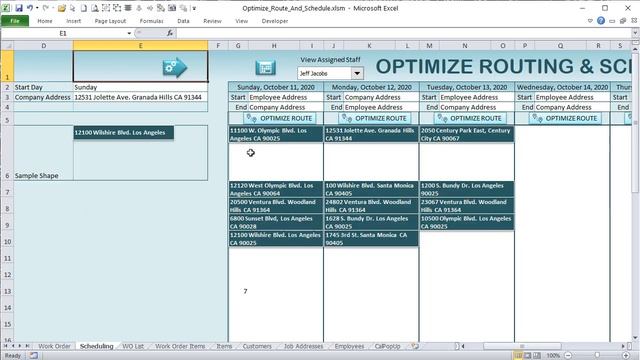
Task: Open the Developer ribbon tab
Action: 275,21
